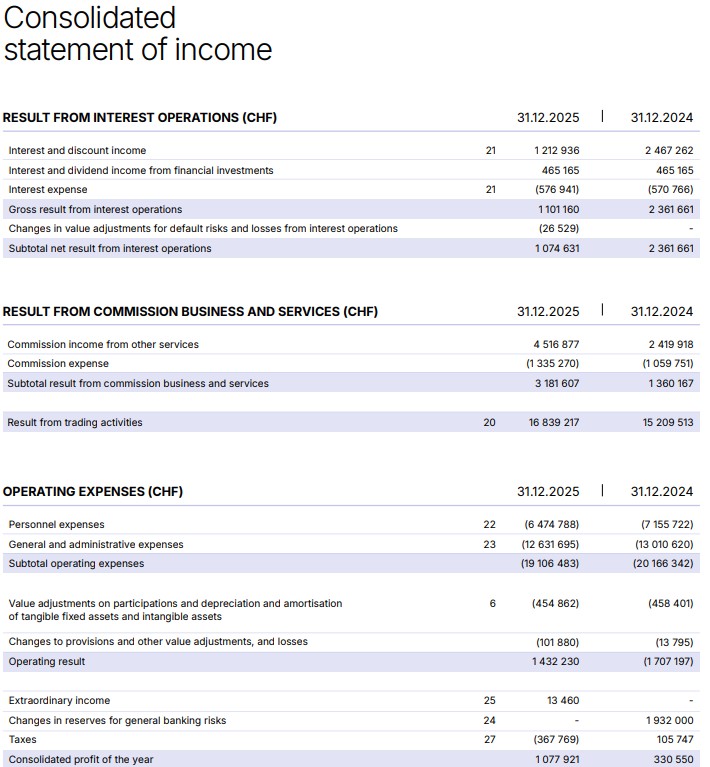Screen dimensions: 710x767
Task: Select the Subtotal operating expenses row label
Action: 76,563
